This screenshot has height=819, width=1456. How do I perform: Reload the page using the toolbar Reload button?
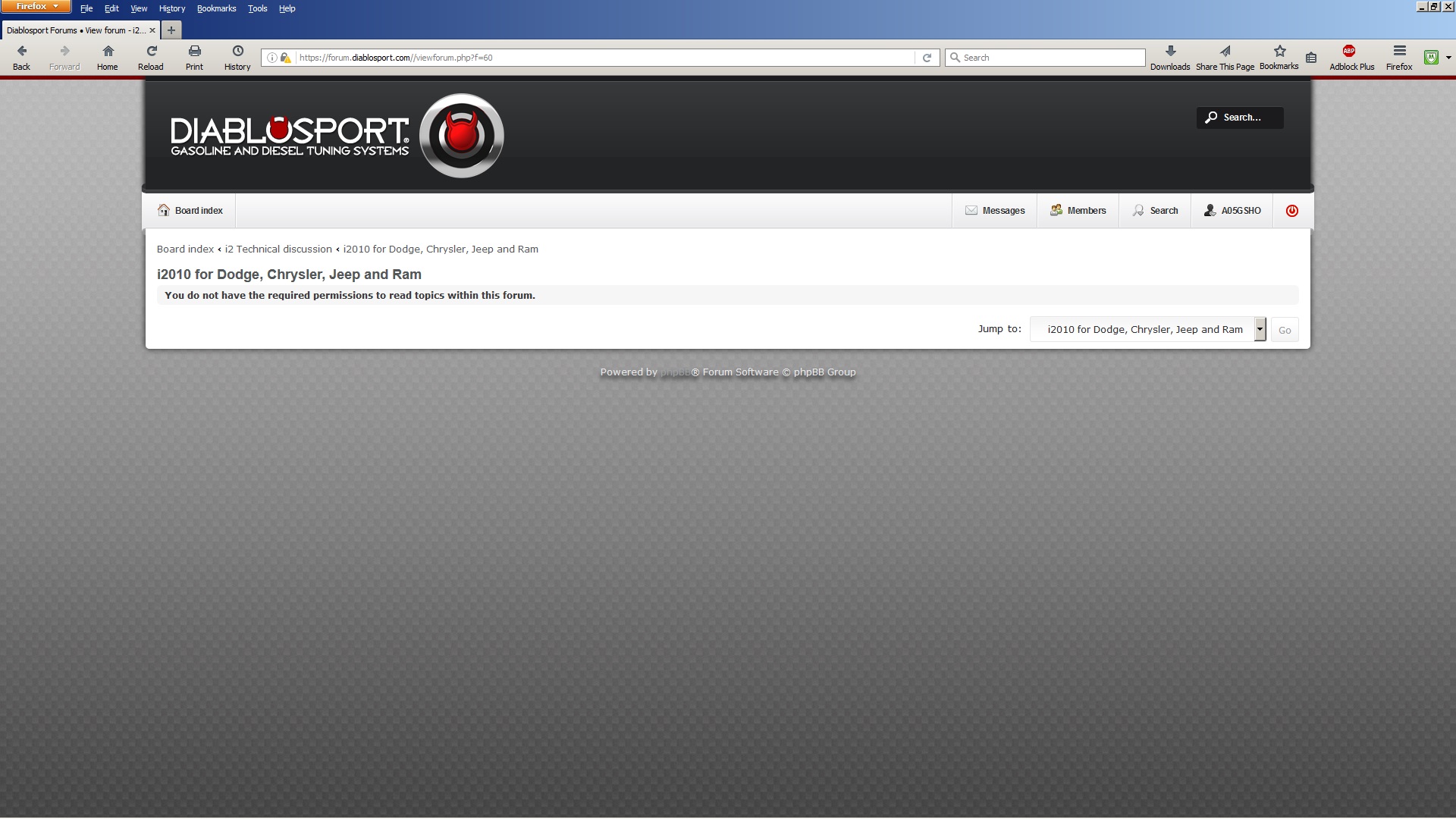click(151, 57)
